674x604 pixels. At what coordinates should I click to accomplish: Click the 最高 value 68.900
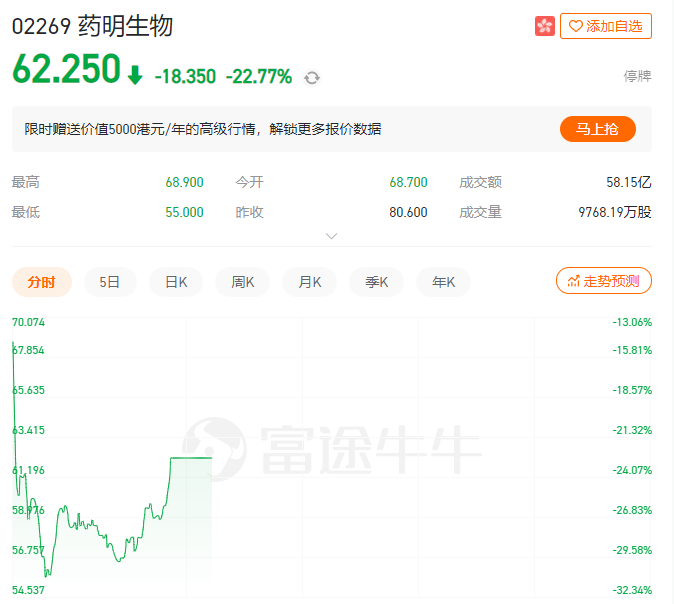184,182
